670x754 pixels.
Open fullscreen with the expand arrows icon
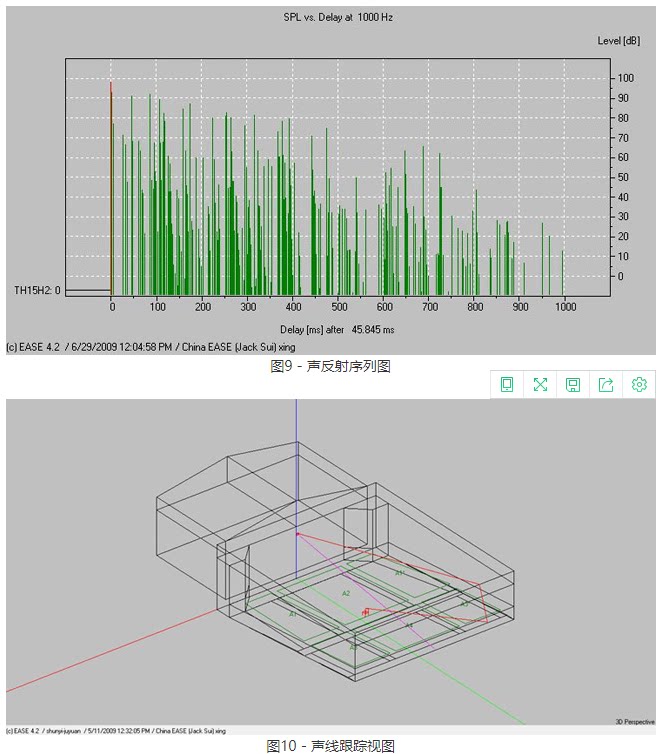(540, 384)
